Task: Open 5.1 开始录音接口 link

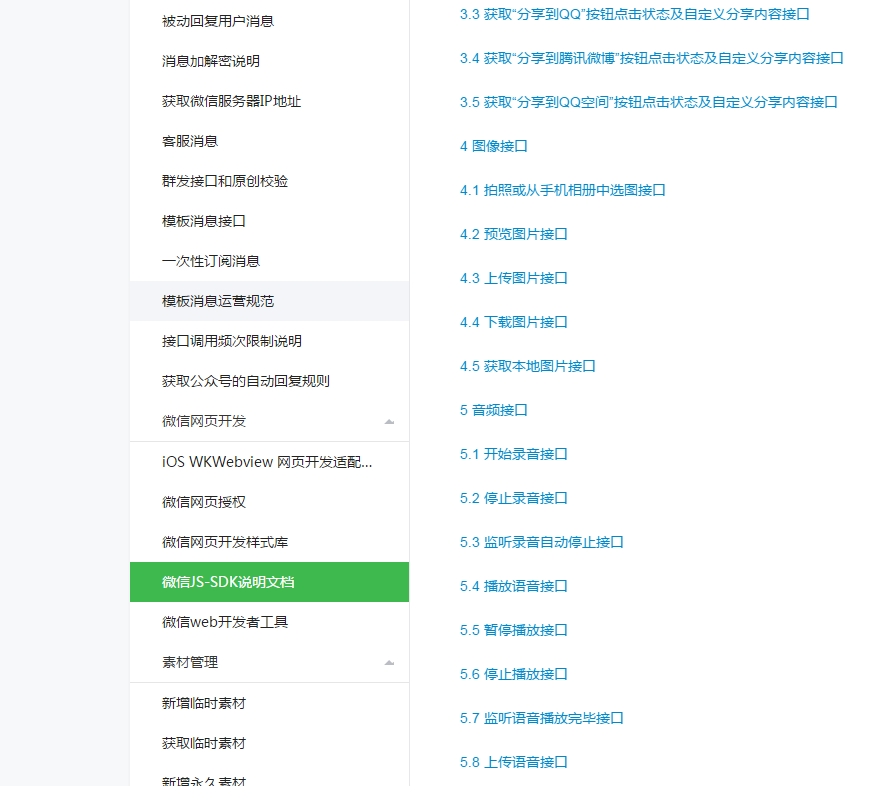Action: tap(513, 454)
